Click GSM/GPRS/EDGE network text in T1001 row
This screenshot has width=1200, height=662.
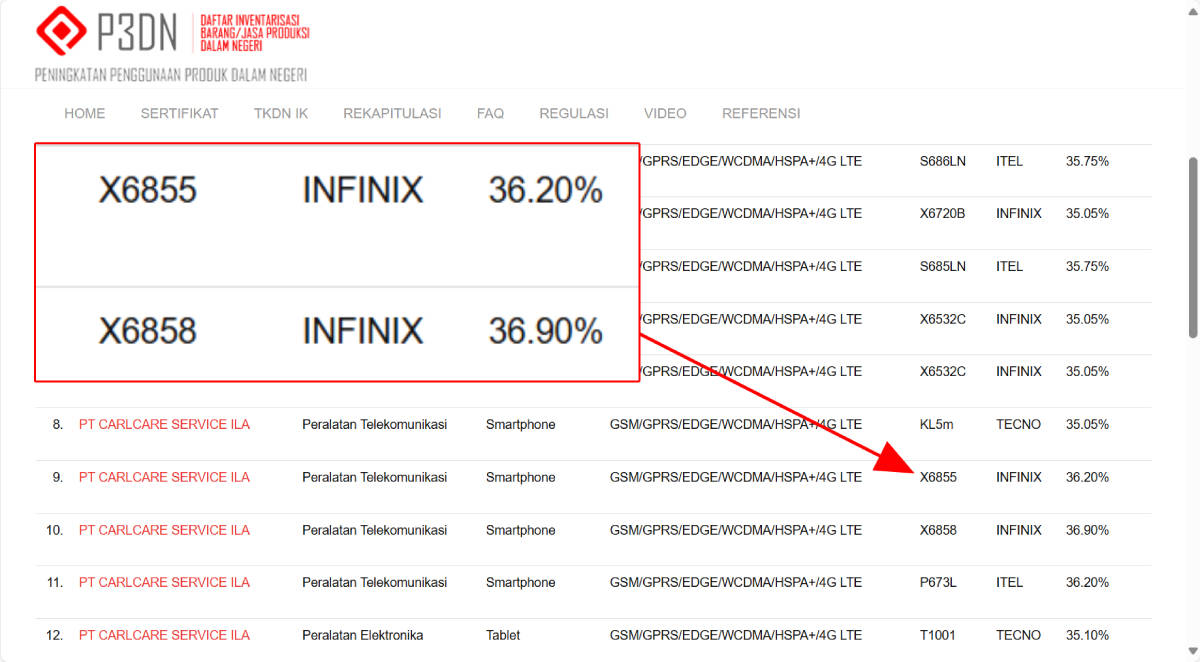736,635
